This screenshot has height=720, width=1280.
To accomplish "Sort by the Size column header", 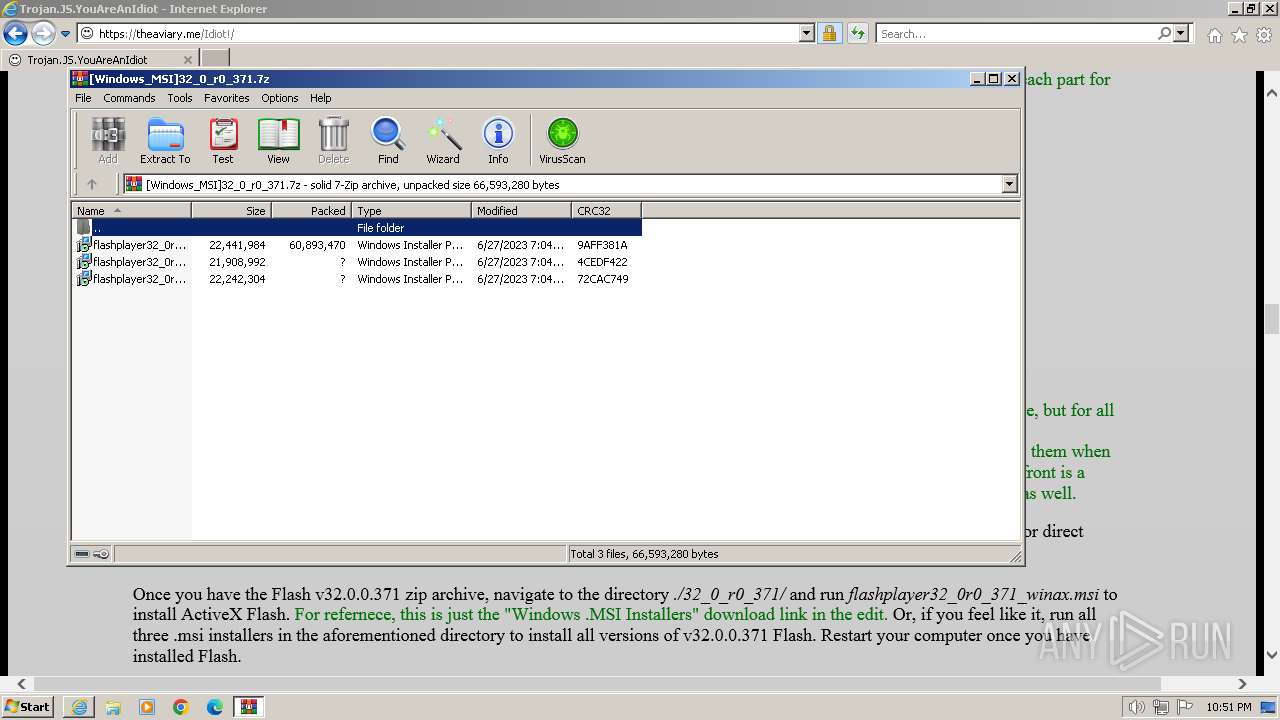I will 232,210.
